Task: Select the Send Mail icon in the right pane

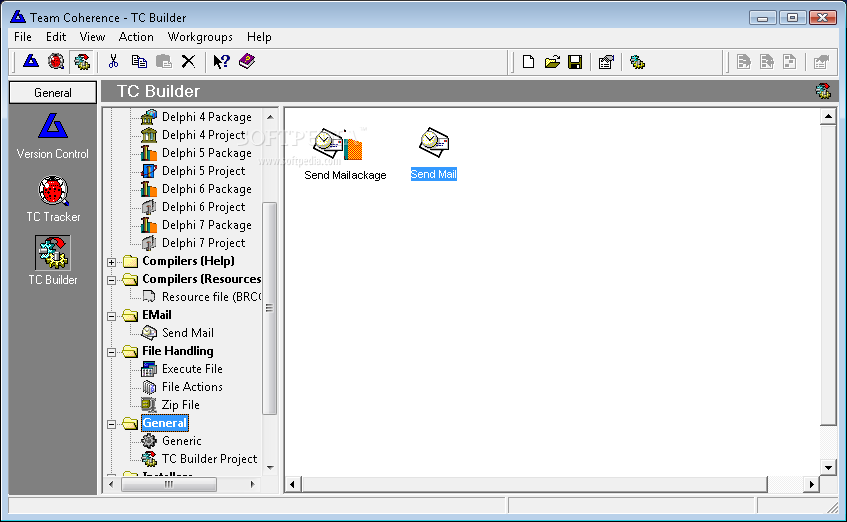Action: 434,153
